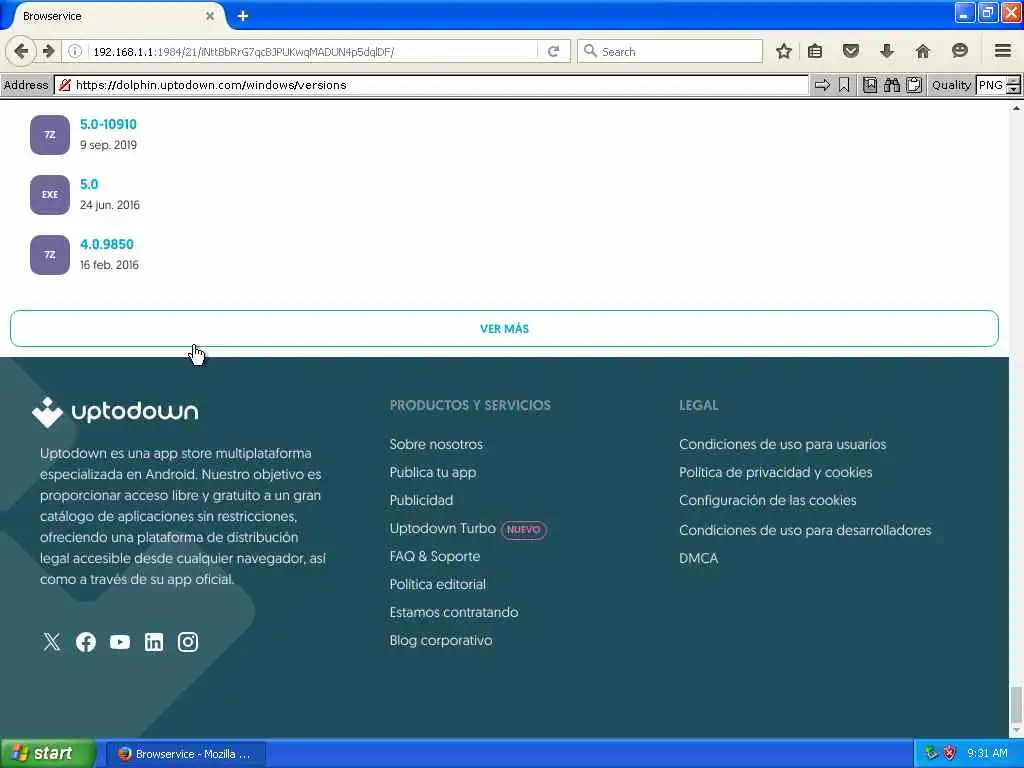Open the downloads arrow icon

(x=886, y=51)
